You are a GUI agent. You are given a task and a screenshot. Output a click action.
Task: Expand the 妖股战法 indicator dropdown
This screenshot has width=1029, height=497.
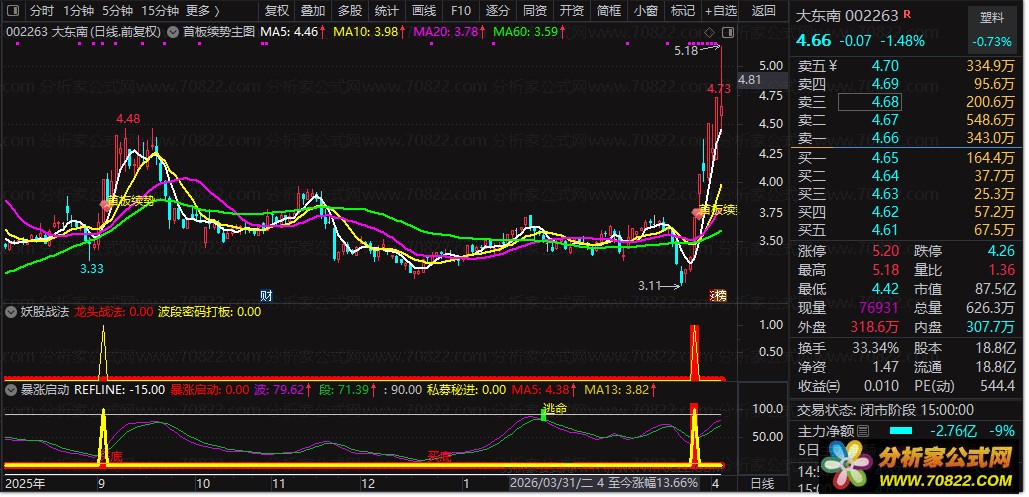tap(10, 312)
